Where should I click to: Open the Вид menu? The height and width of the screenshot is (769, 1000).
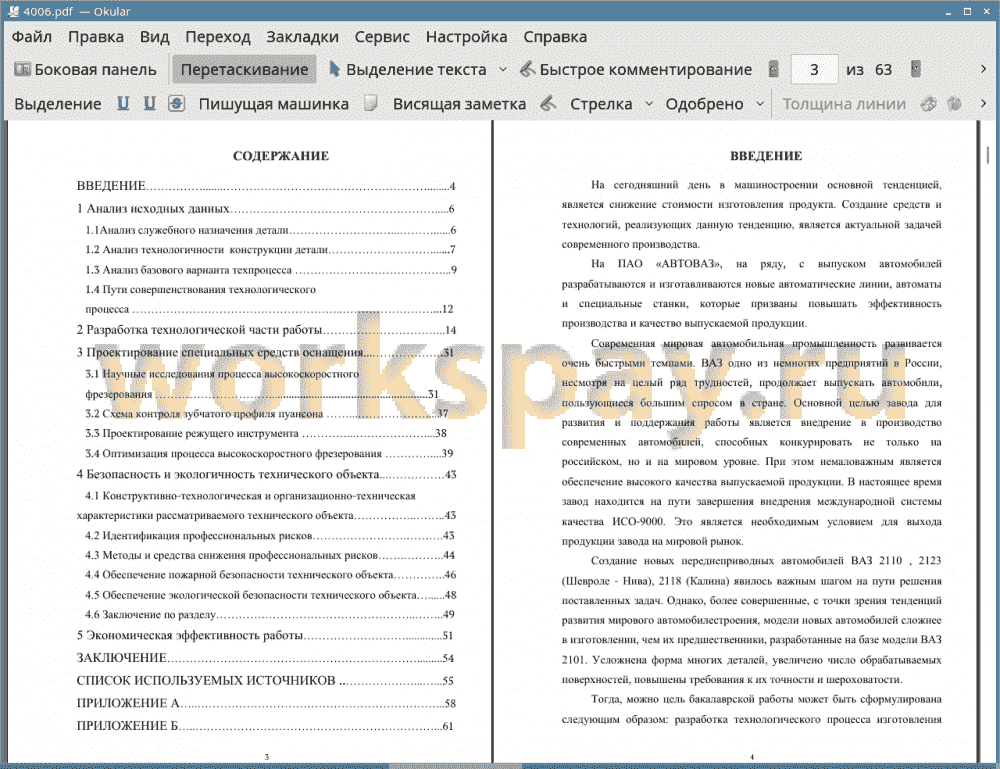pyautogui.click(x=154, y=37)
